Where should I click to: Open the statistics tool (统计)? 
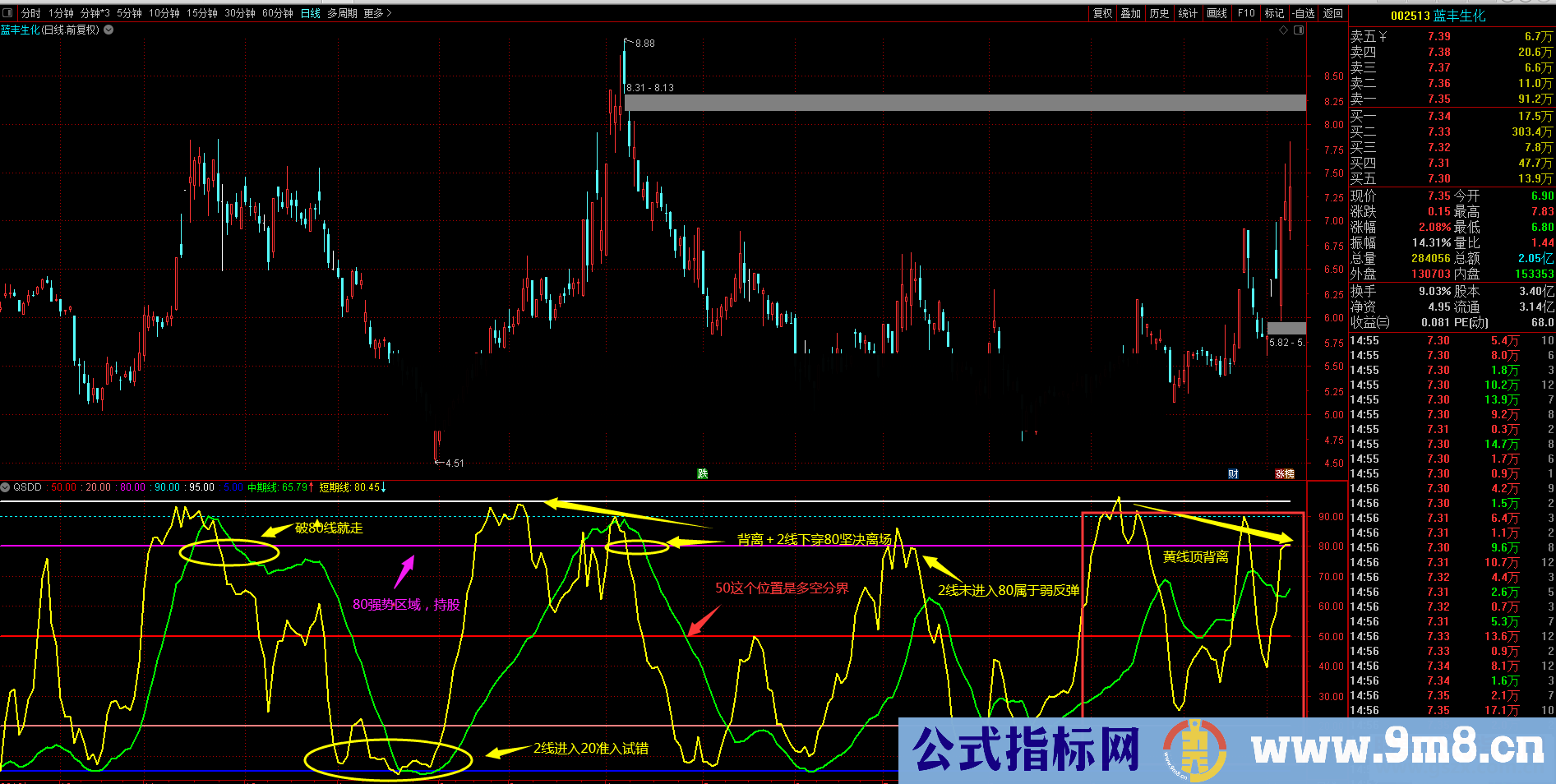click(x=1189, y=13)
